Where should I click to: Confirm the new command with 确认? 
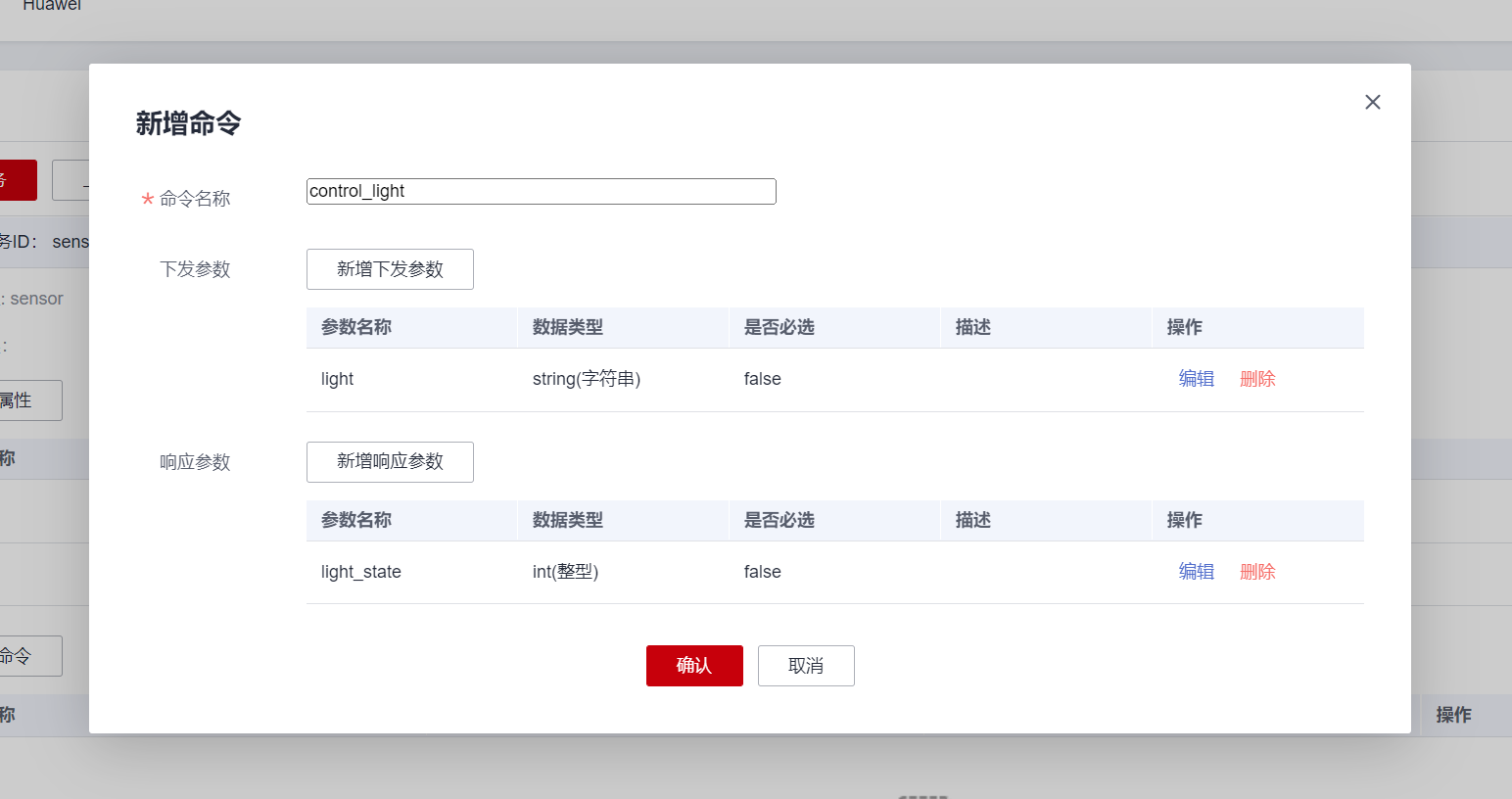click(694, 666)
